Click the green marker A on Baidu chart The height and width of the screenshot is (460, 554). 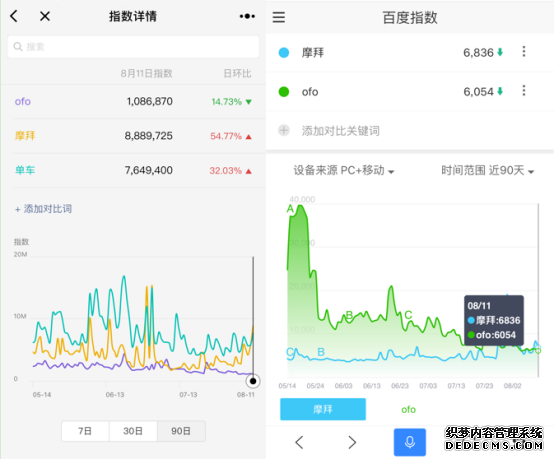click(x=290, y=209)
